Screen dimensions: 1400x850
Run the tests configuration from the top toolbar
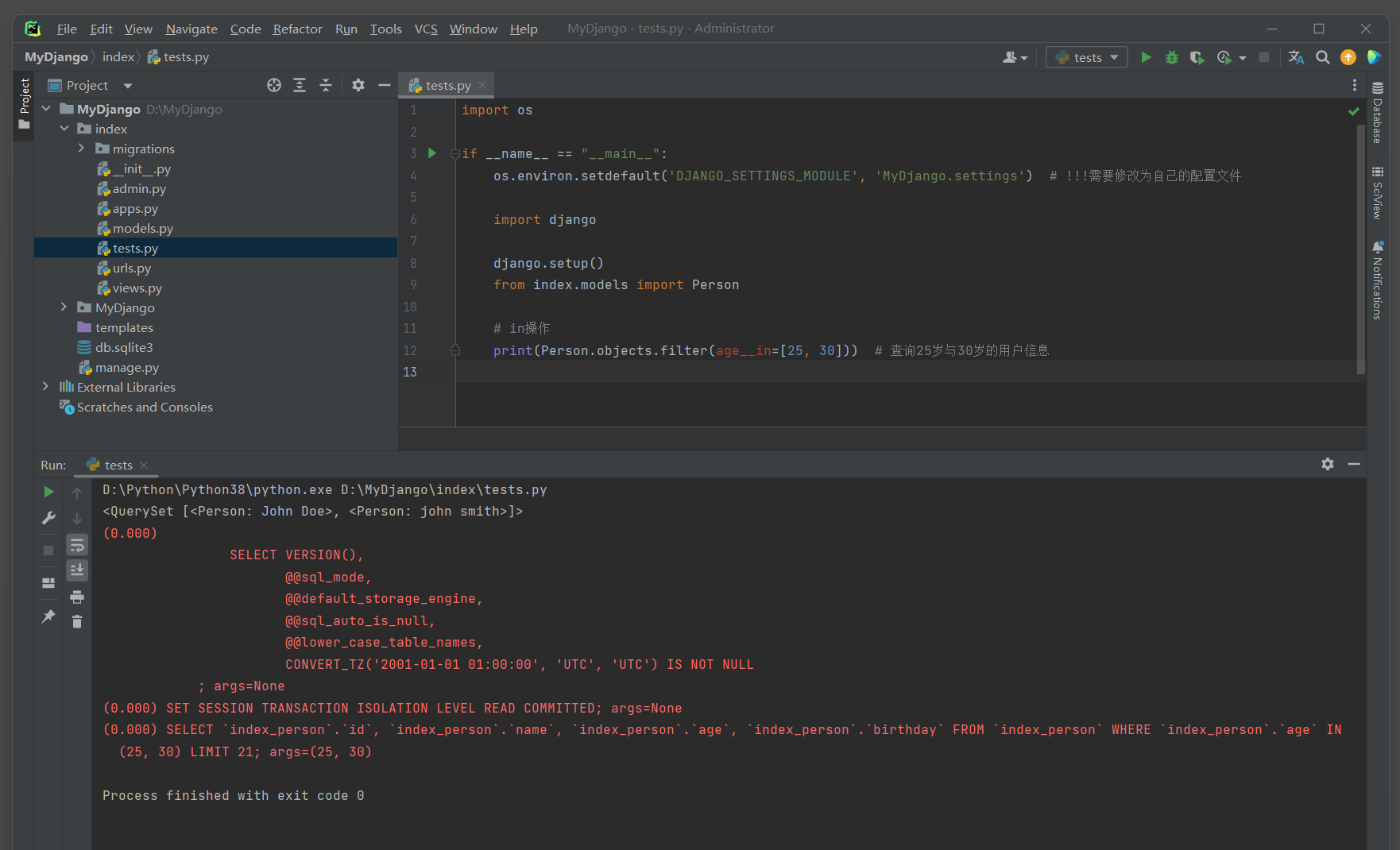click(x=1146, y=57)
